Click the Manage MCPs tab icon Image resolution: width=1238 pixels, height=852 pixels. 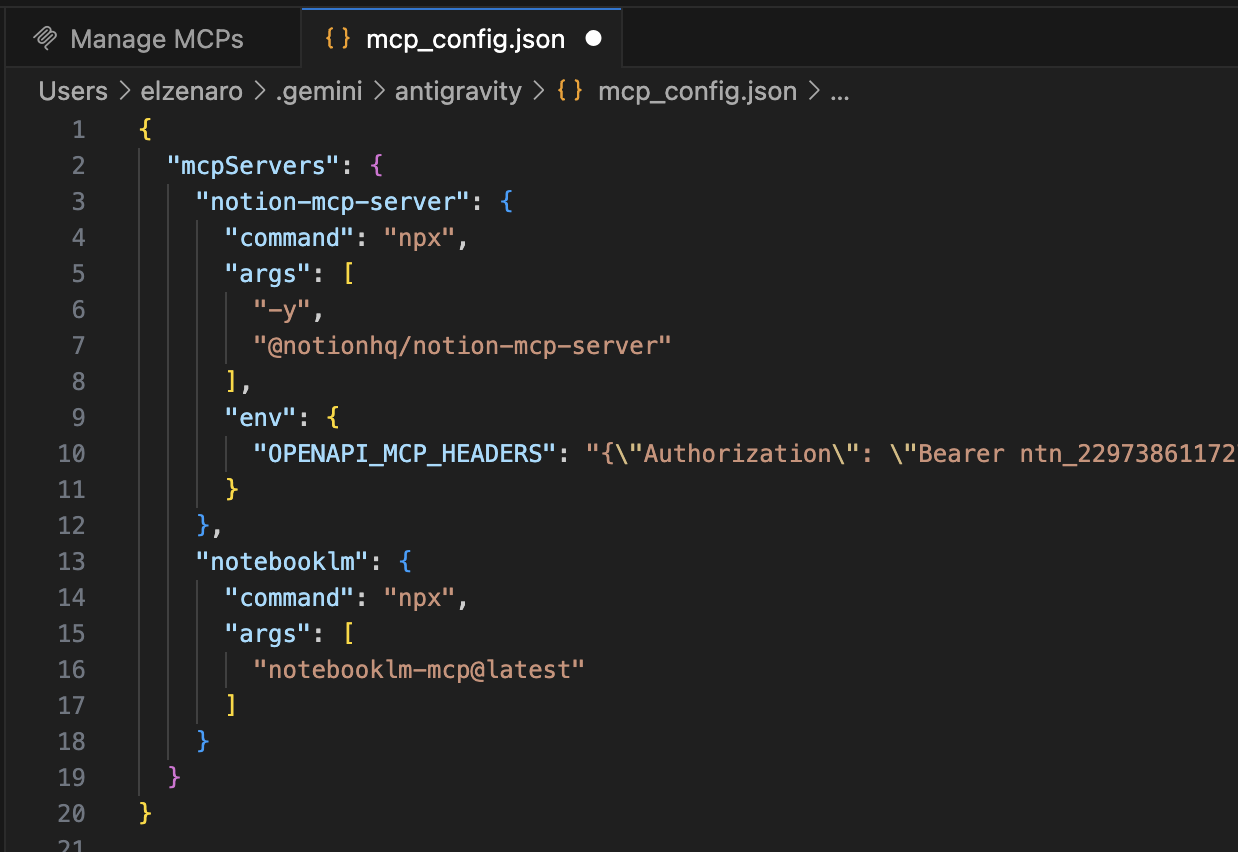[x=45, y=39]
